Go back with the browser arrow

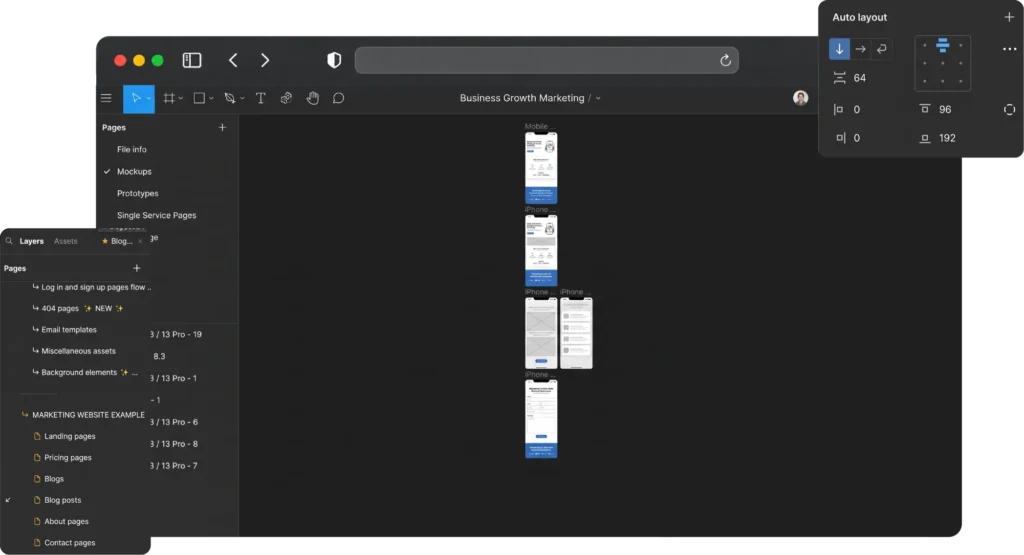tap(233, 60)
